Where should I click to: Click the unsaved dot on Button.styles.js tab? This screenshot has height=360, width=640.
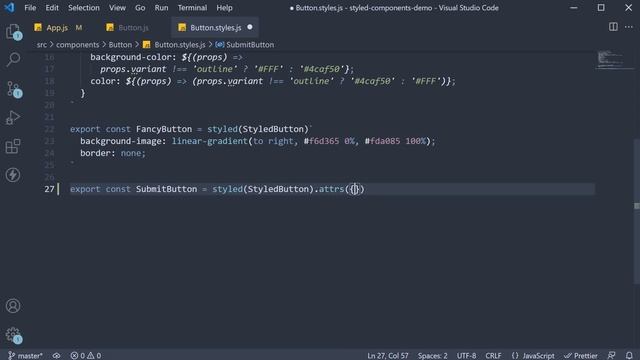pos(250,27)
